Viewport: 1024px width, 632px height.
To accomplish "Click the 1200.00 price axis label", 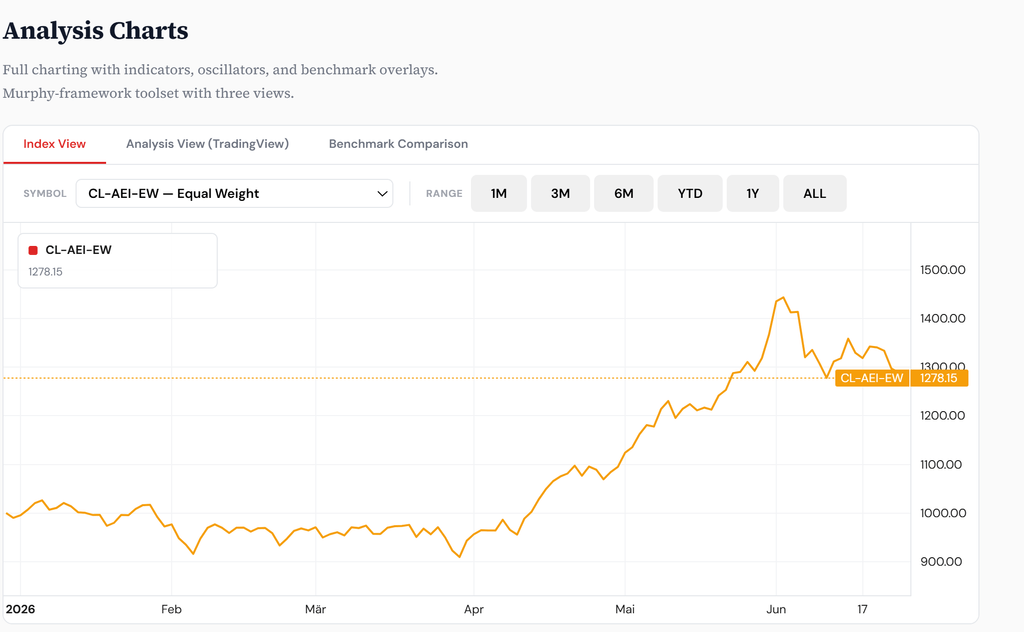I will click(942, 415).
